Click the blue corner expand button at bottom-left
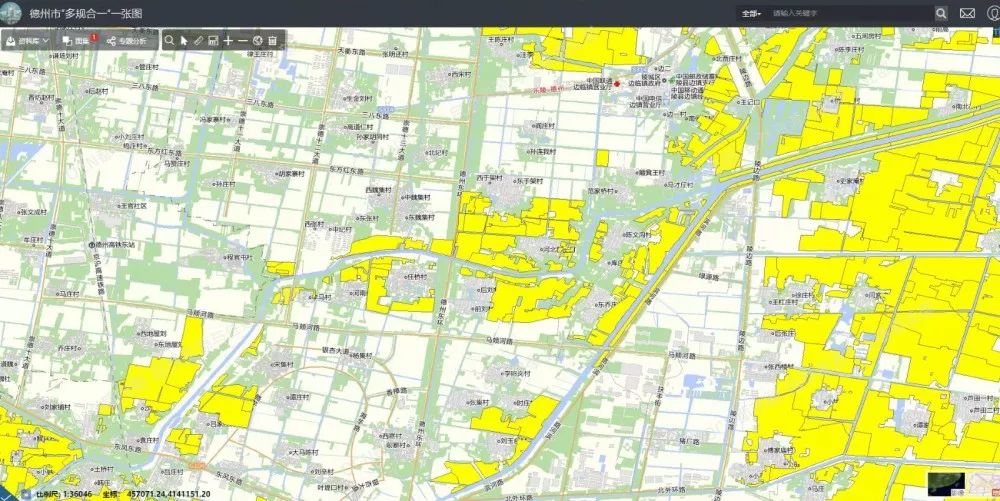This screenshot has width=1000, height=501. tap(5, 495)
